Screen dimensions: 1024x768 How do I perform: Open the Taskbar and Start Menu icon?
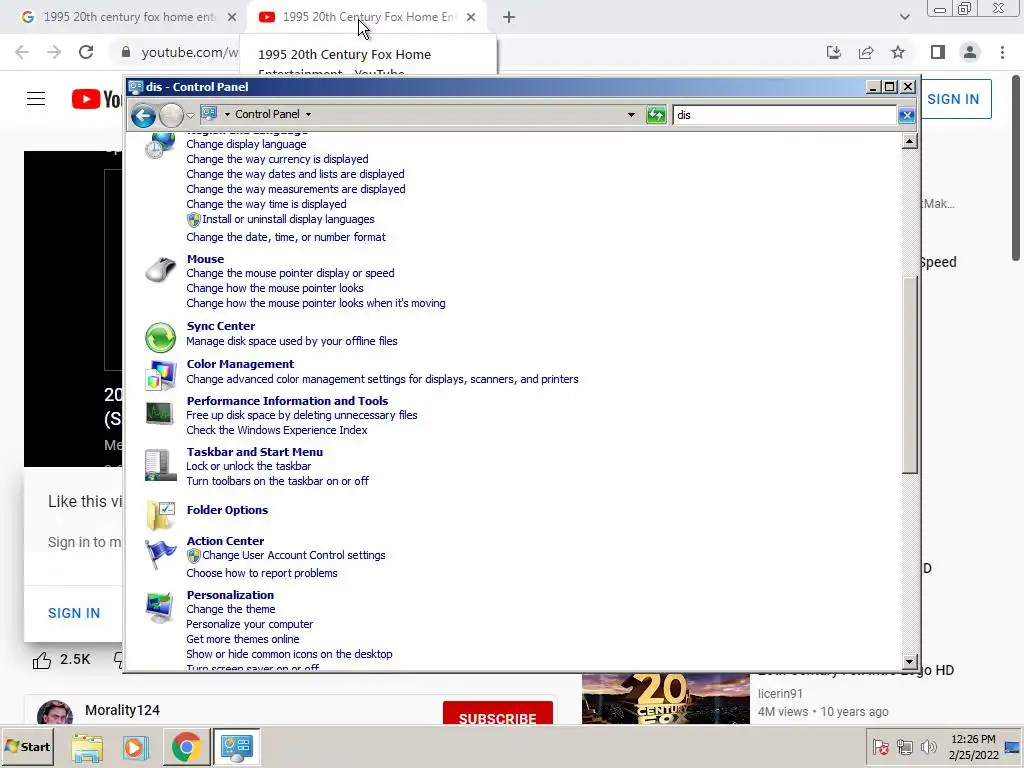coord(160,465)
